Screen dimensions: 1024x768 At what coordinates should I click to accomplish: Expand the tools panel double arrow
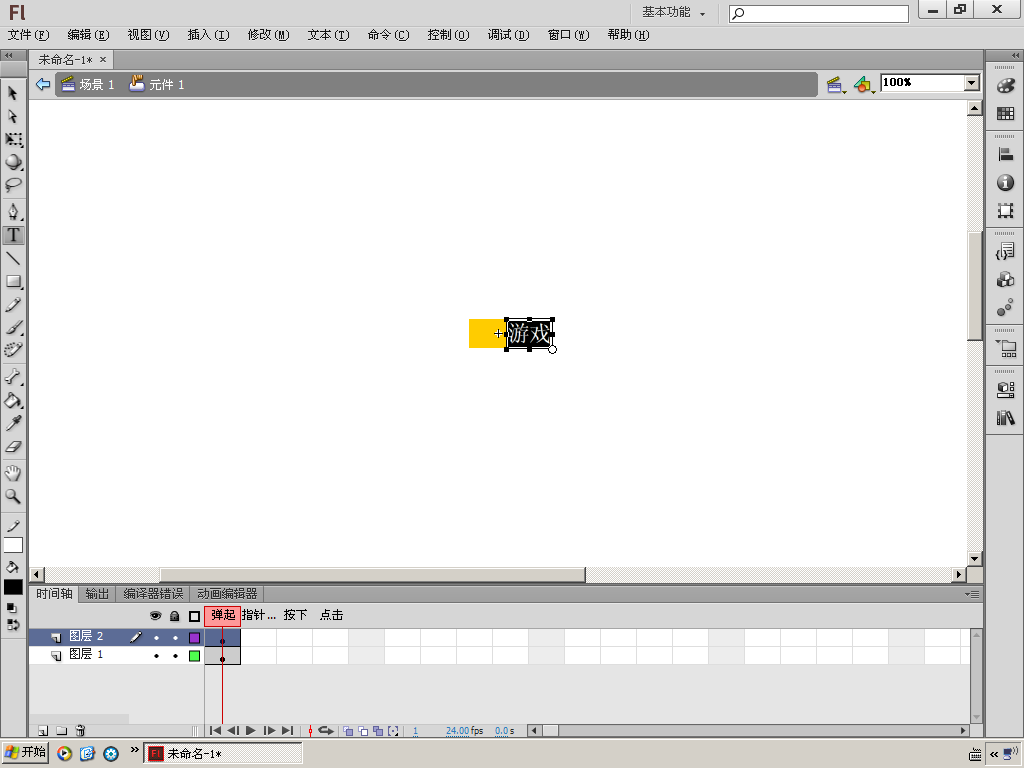9,56
